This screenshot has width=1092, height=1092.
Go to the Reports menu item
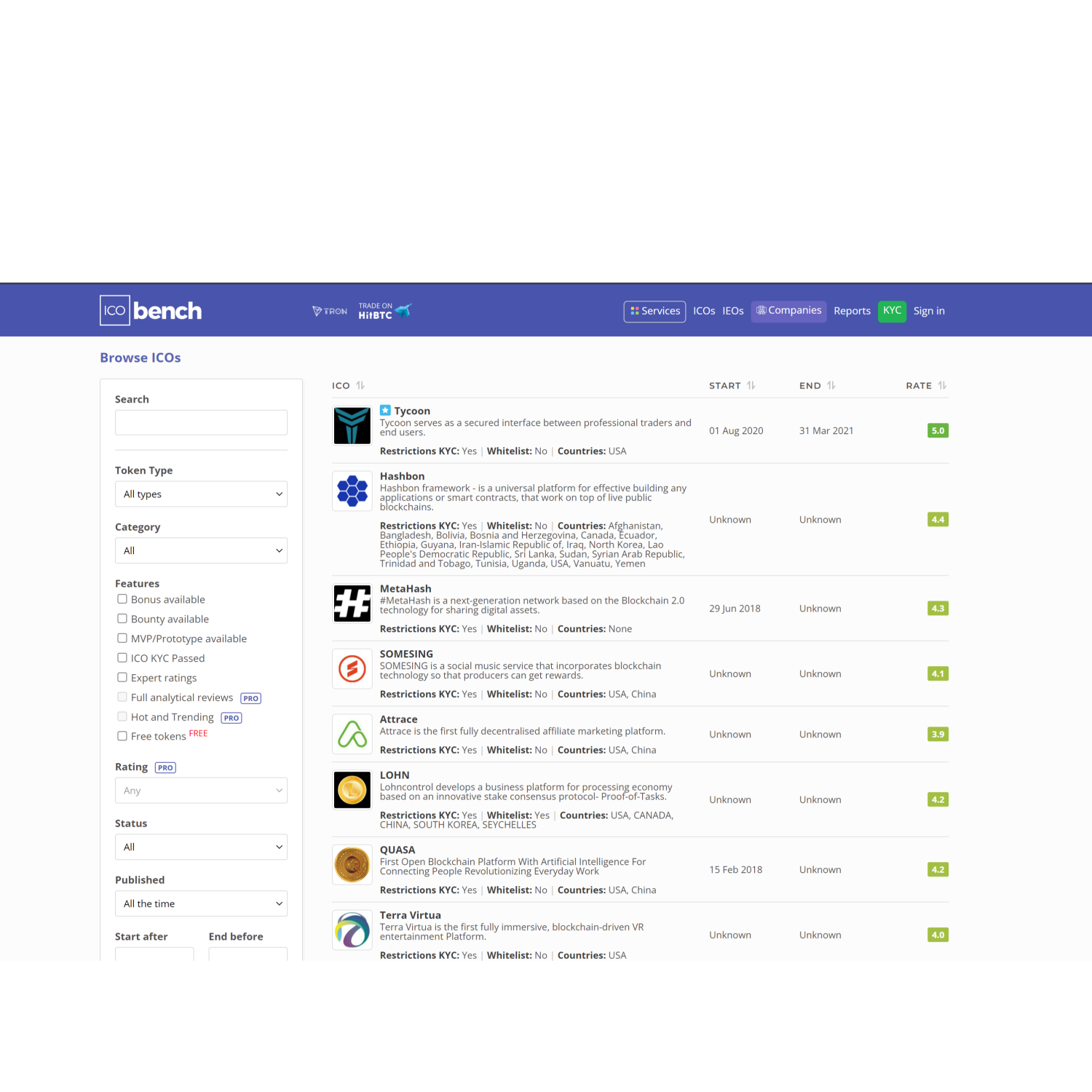pyautogui.click(x=852, y=311)
